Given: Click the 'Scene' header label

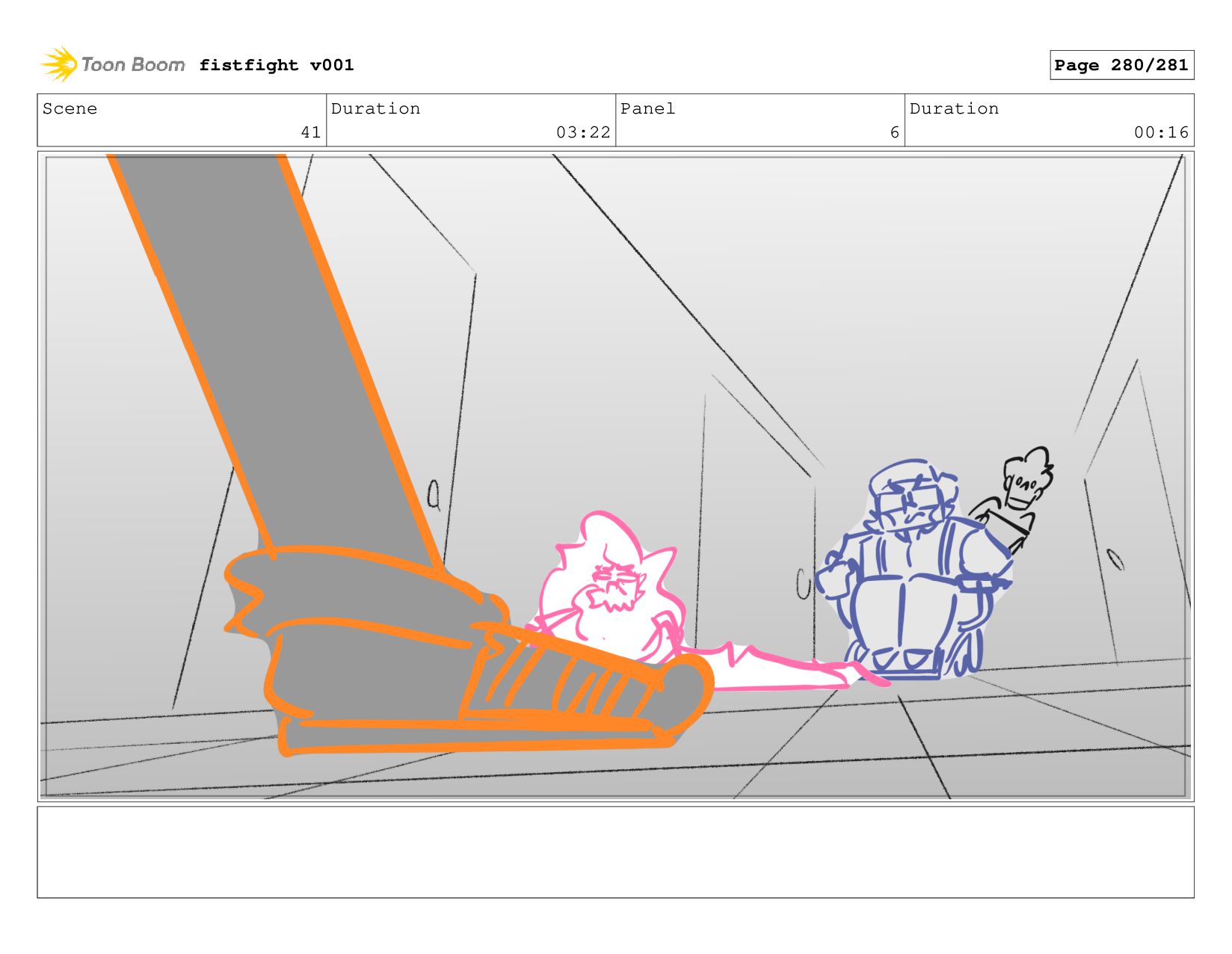Looking at the screenshot, I should pyautogui.click(x=70, y=108).
